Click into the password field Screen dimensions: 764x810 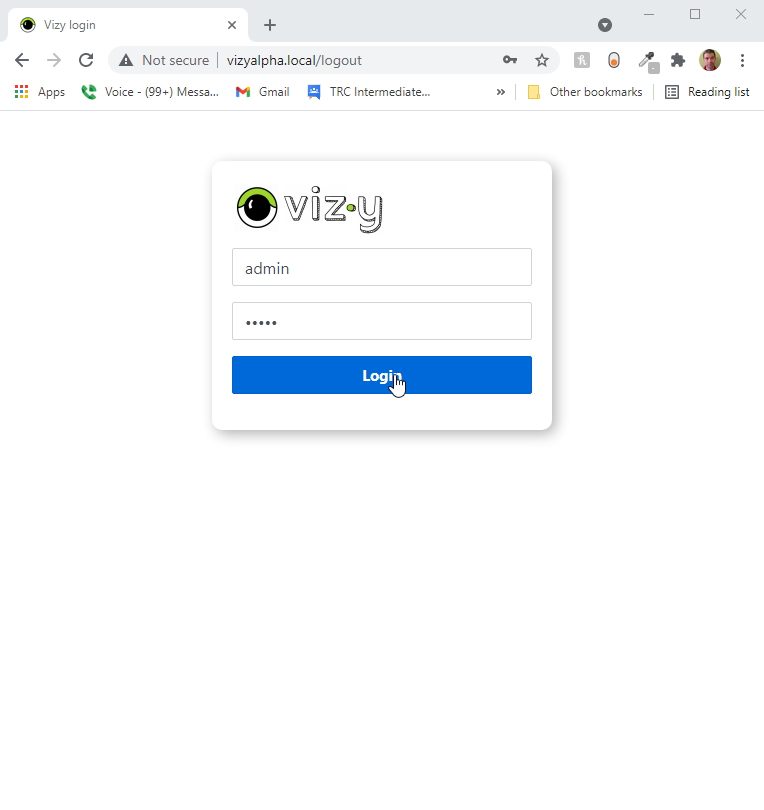point(382,321)
